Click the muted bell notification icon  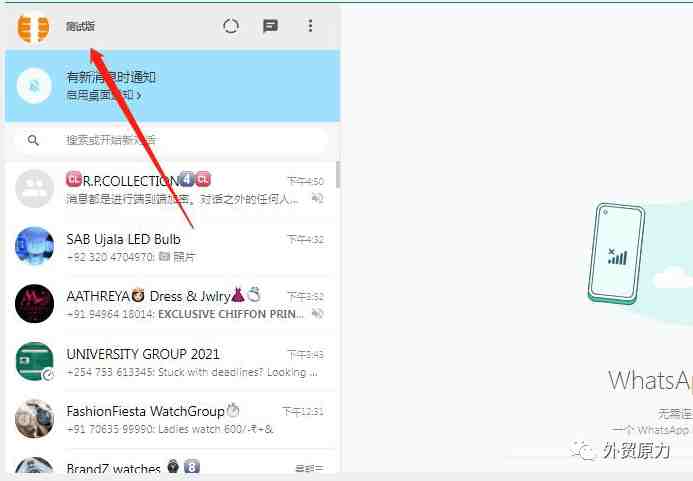[34, 86]
